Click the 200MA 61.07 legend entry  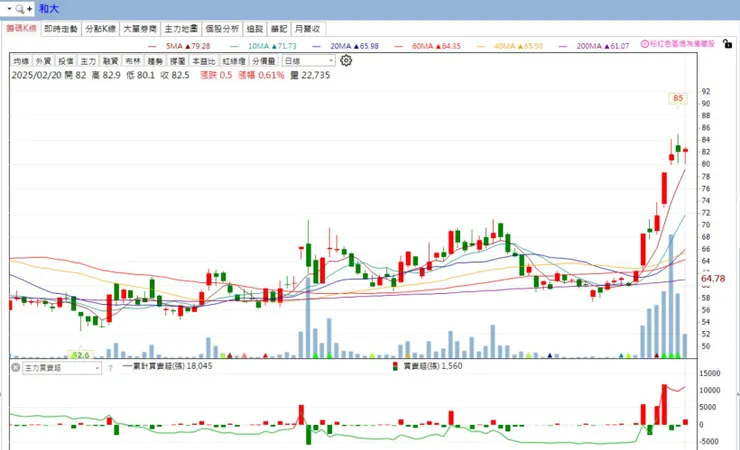click(603, 46)
